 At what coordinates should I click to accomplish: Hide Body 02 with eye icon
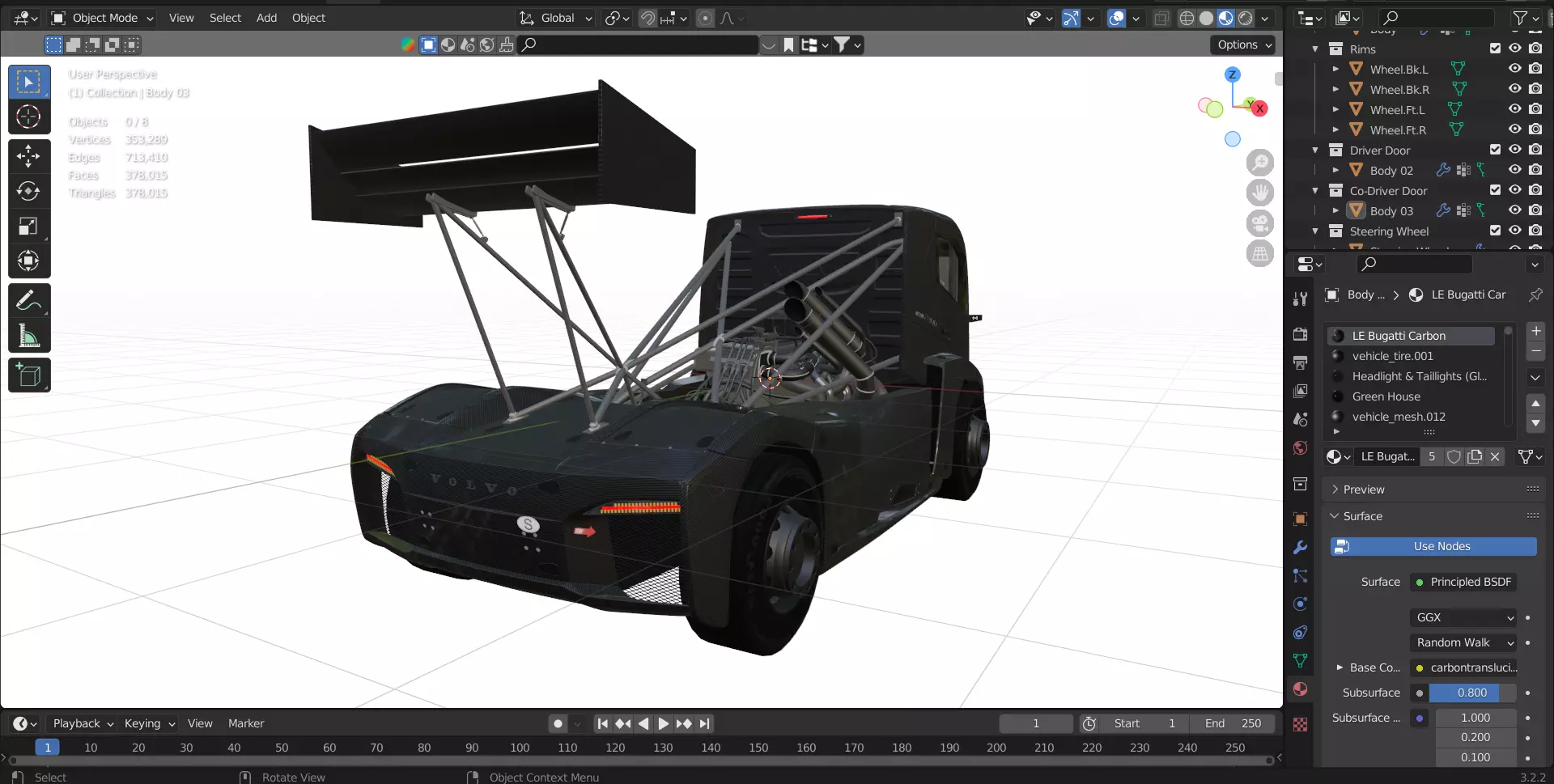(x=1514, y=170)
